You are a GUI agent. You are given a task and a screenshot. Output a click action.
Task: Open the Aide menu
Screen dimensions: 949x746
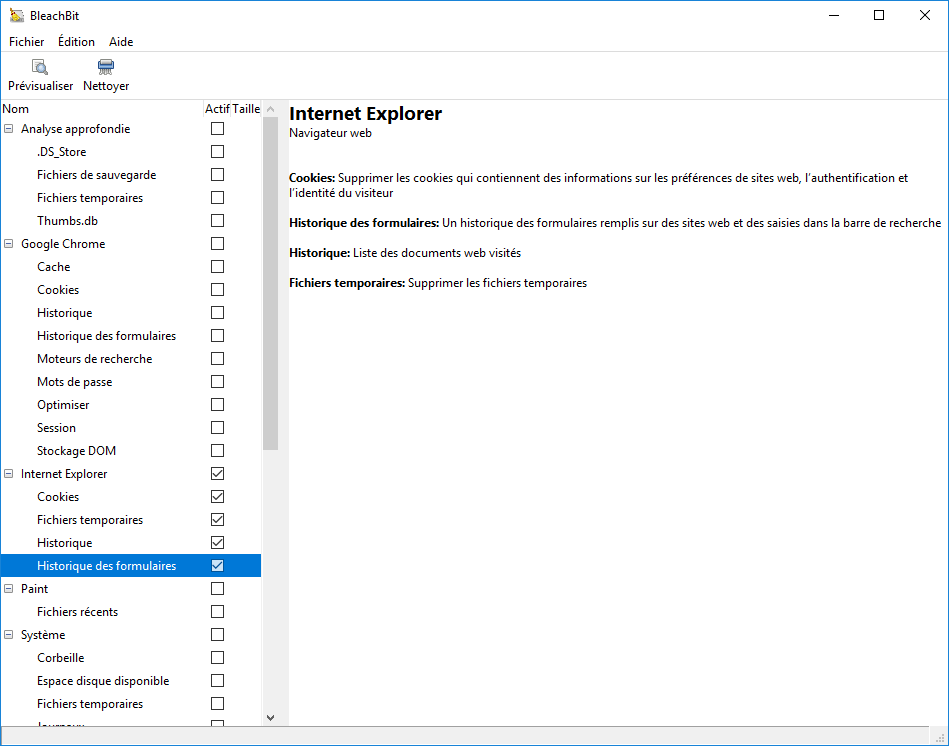[x=121, y=42]
